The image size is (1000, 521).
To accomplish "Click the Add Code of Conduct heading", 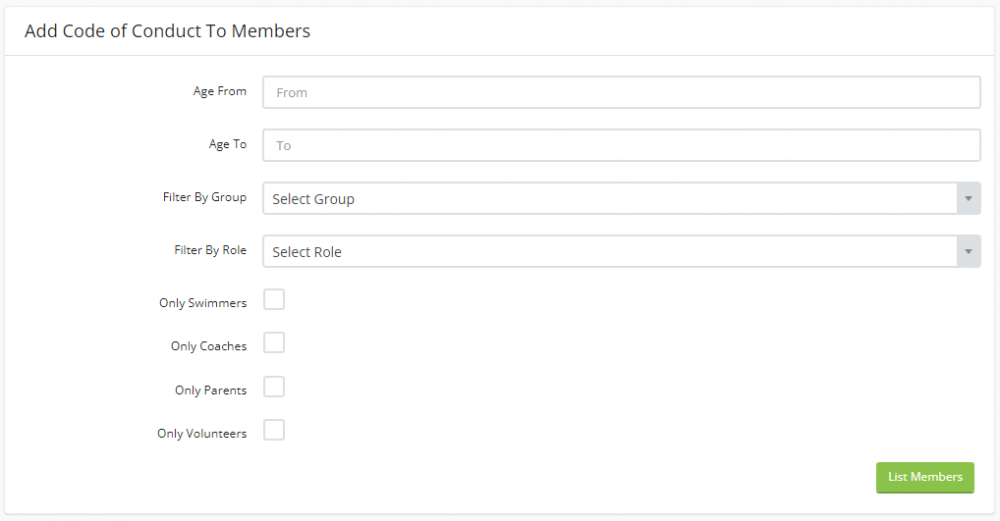I will tap(167, 31).
